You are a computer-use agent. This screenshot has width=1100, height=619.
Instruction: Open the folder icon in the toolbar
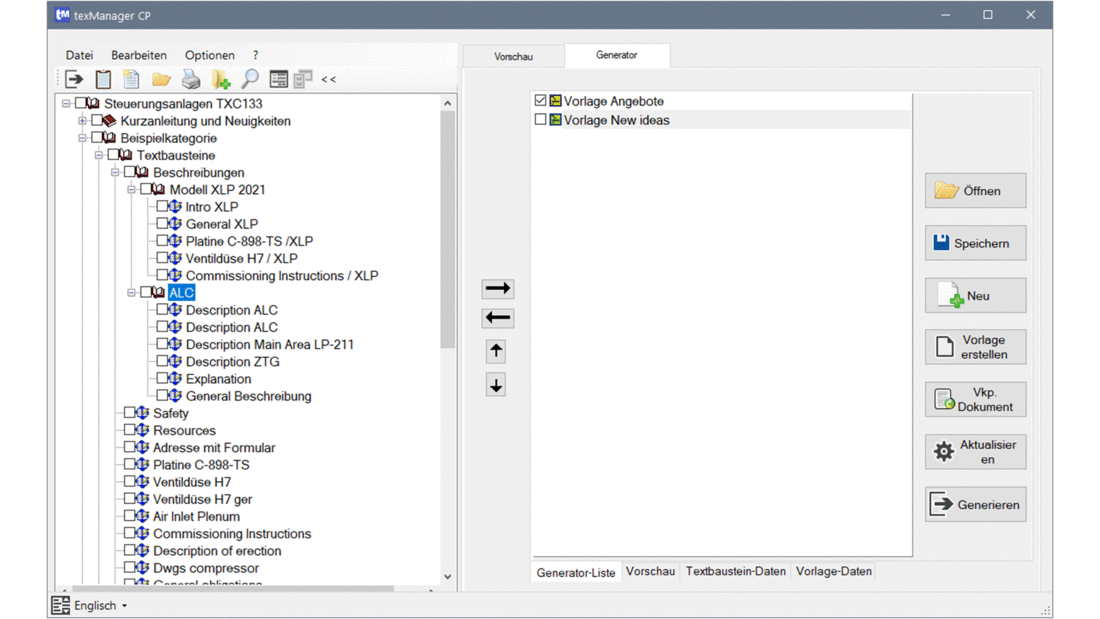pos(161,79)
